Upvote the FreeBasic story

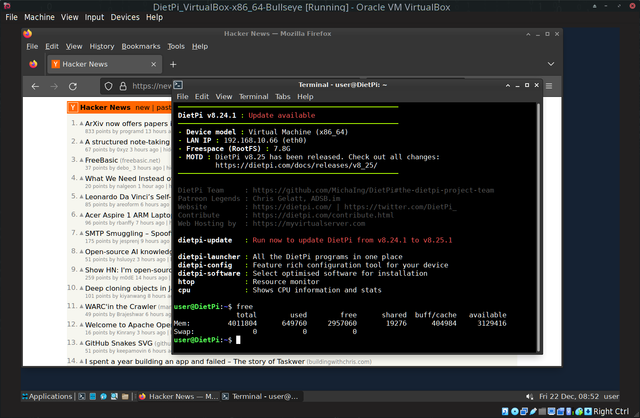tap(81, 160)
